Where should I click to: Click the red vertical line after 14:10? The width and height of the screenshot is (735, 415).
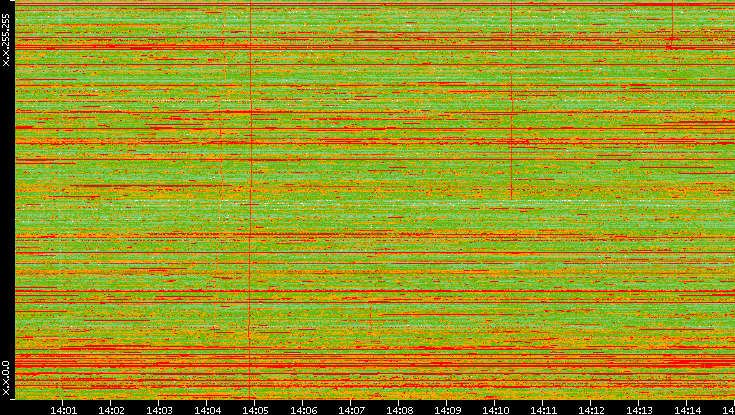click(x=511, y=99)
